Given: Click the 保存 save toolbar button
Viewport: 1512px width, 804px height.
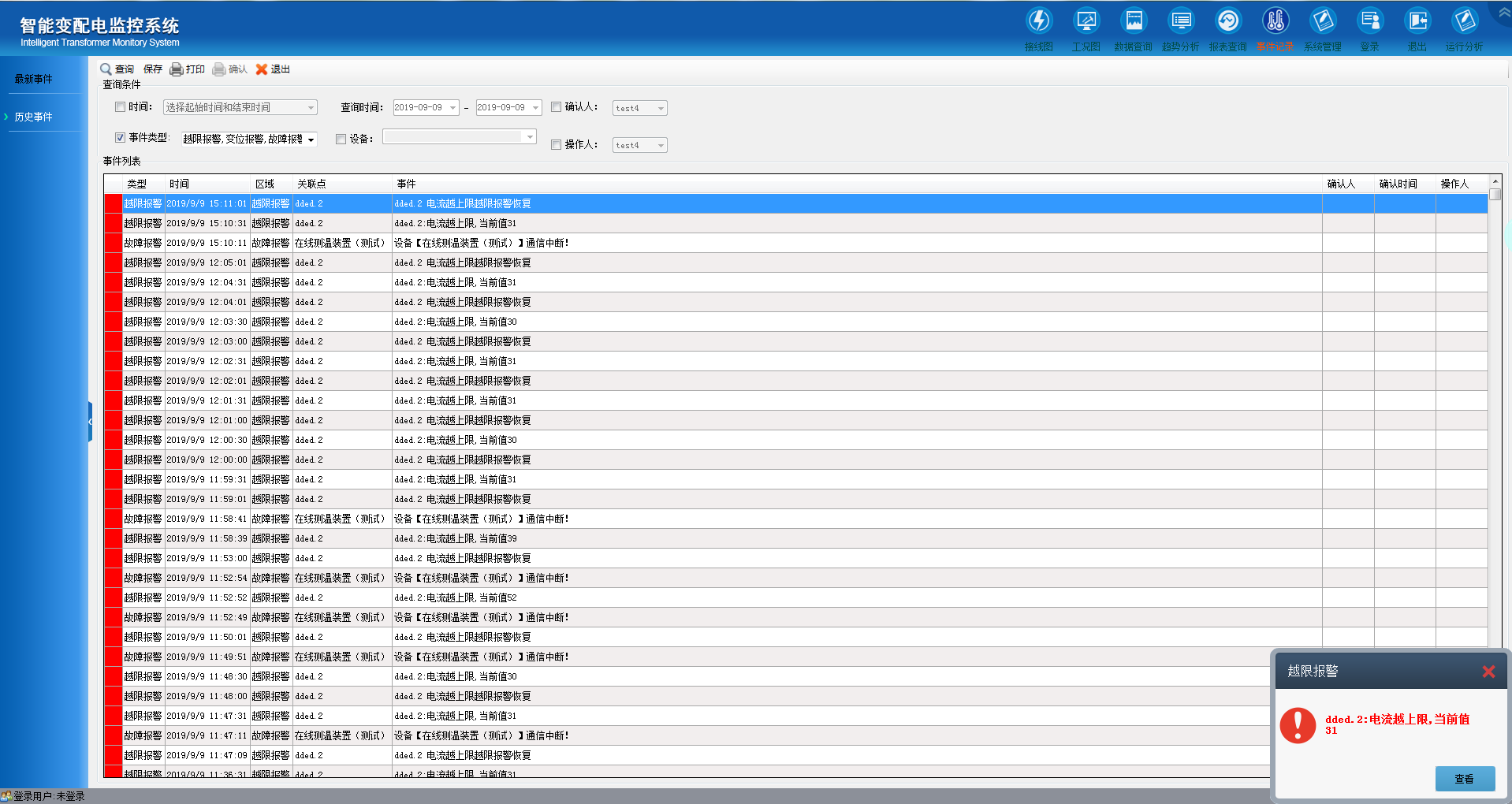Looking at the screenshot, I should click(153, 69).
